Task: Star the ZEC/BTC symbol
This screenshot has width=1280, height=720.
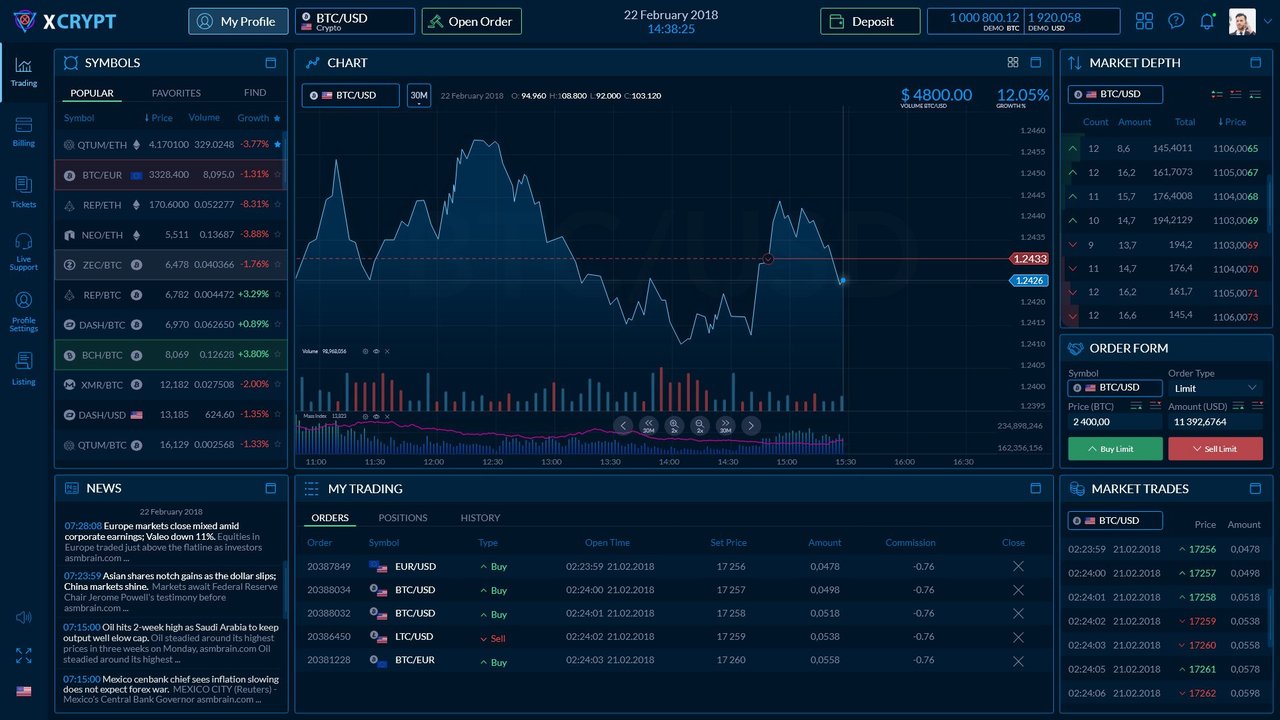Action: [x=278, y=264]
